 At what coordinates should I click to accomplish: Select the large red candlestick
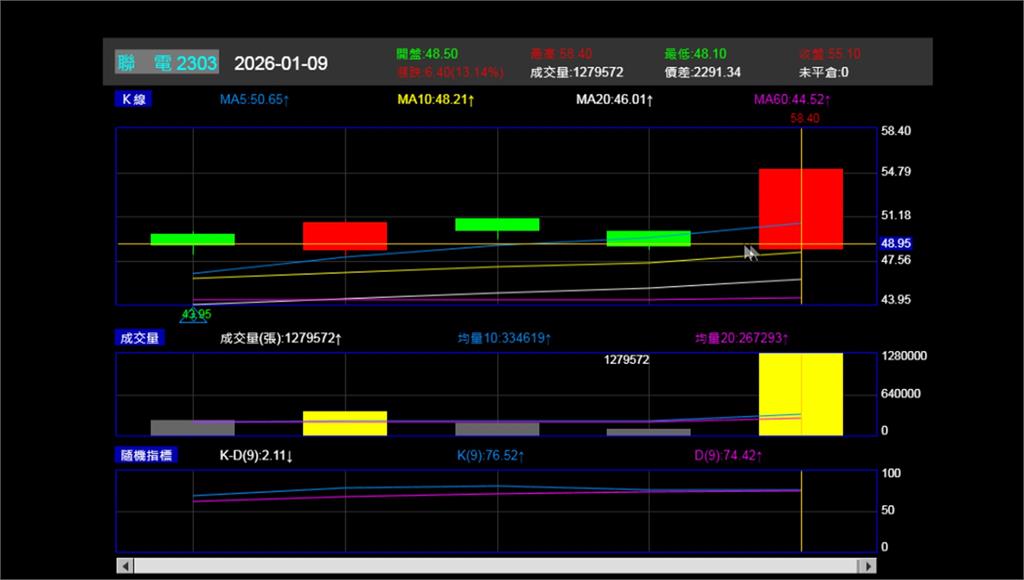(x=800, y=208)
